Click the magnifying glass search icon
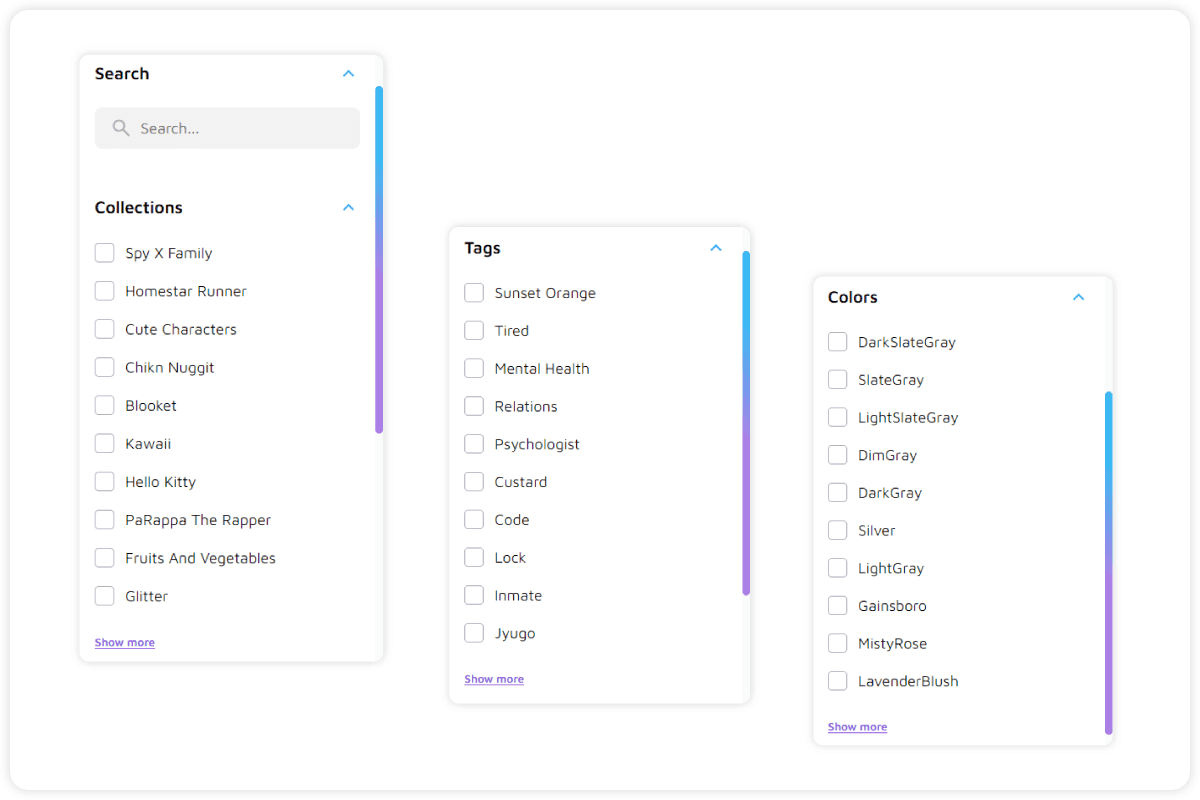1200x800 pixels. 121,128
